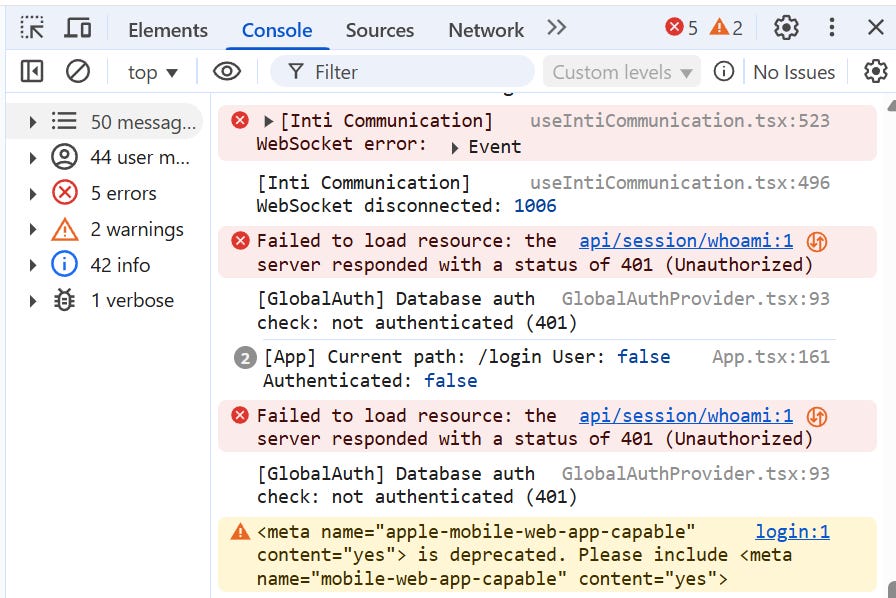Open the Custom levels dropdown
Image resolution: width=896 pixels, height=598 pixels.
[x=622, y=72]
